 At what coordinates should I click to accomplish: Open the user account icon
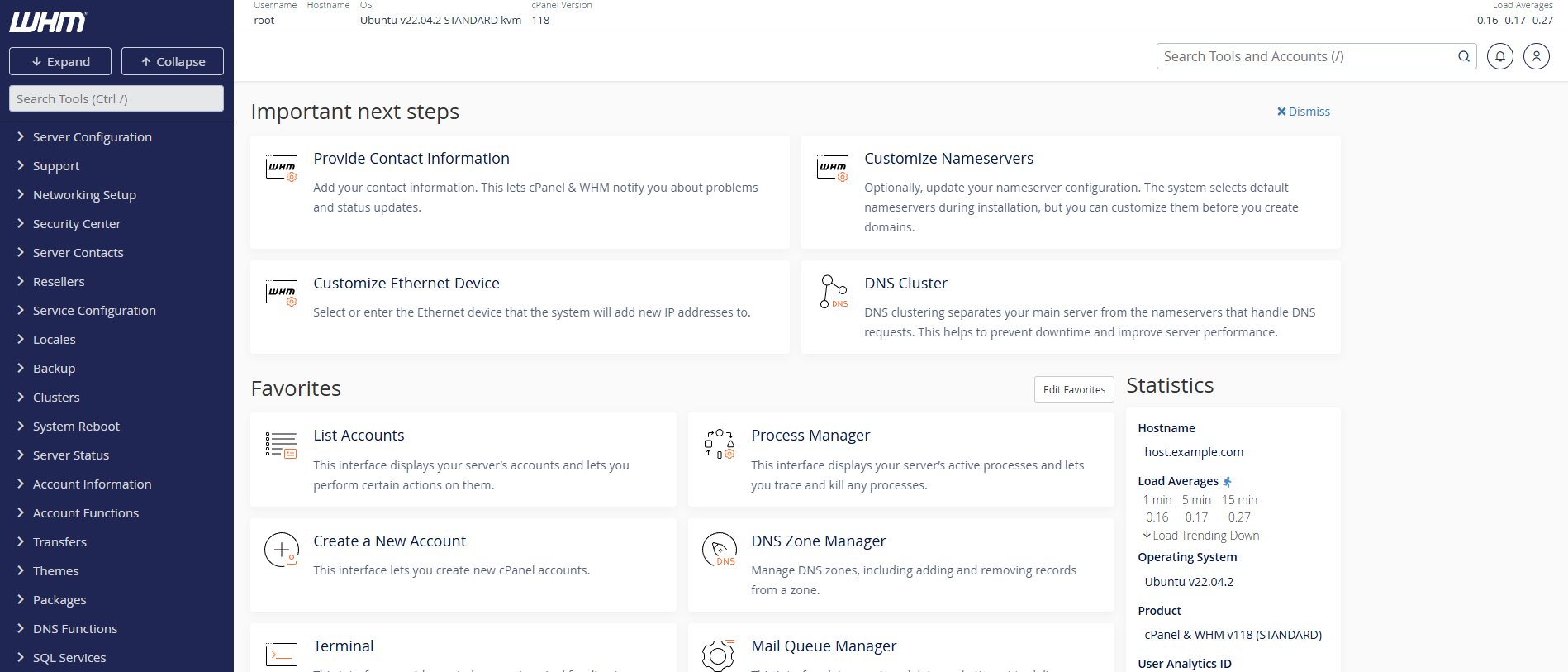(1536, 56)
